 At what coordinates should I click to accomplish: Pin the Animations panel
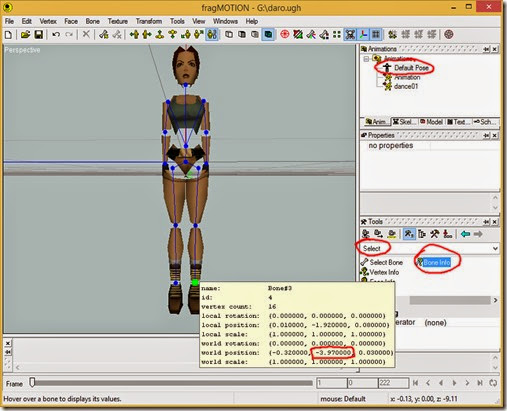click(487, 49)
